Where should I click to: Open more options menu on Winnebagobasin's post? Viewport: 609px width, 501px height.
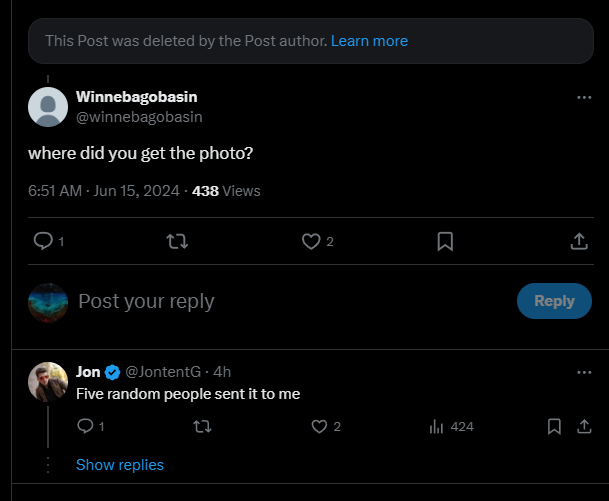pyautogui.click(x=584, y=97)
